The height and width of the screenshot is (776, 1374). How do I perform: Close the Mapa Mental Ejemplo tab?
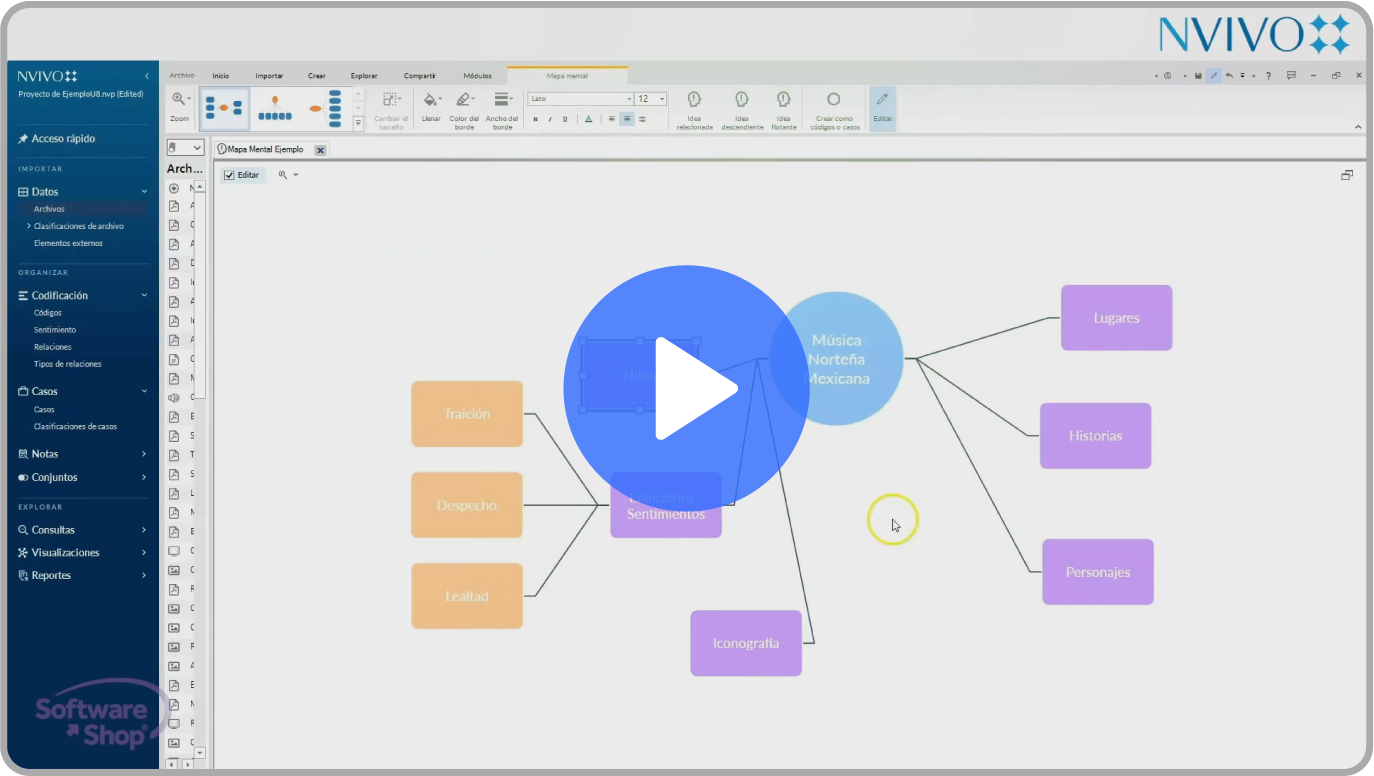(x=320, y=150)
